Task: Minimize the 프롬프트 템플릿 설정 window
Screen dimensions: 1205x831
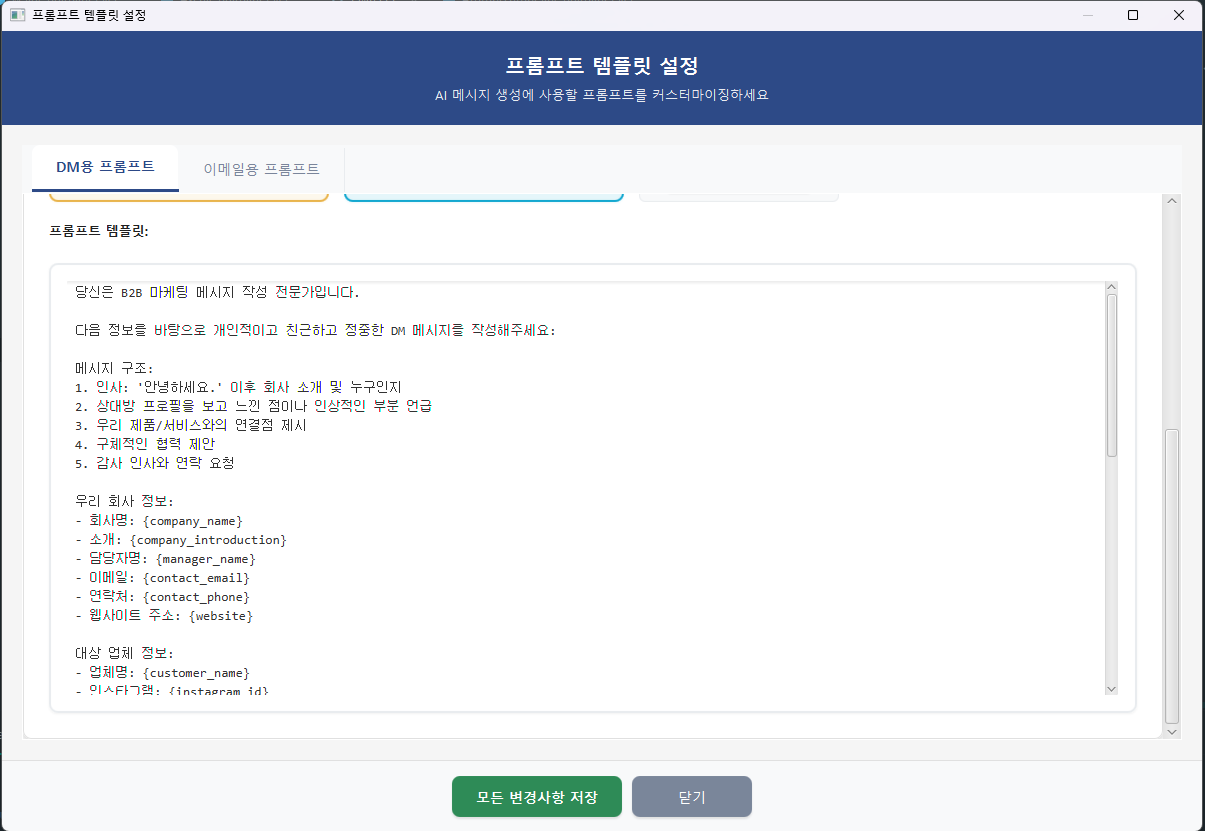Action: pos(1087,15)
